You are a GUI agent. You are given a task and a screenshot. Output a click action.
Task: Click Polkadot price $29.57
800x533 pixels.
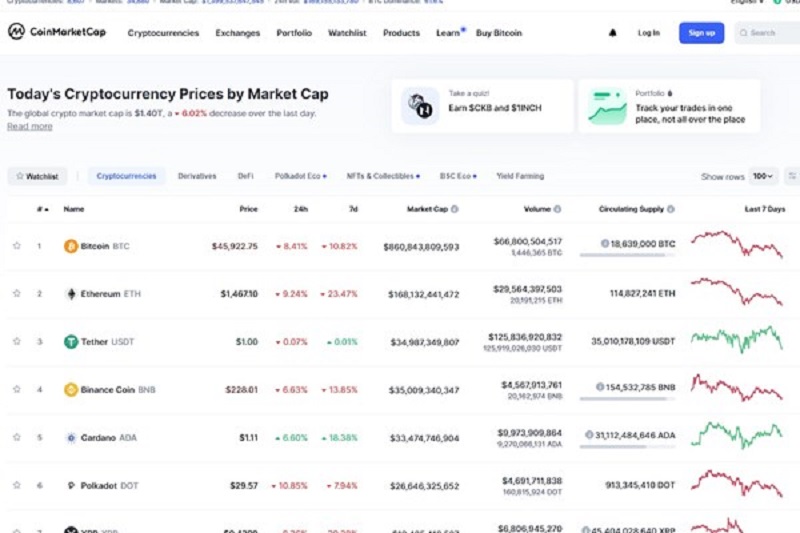pos(244,486)
